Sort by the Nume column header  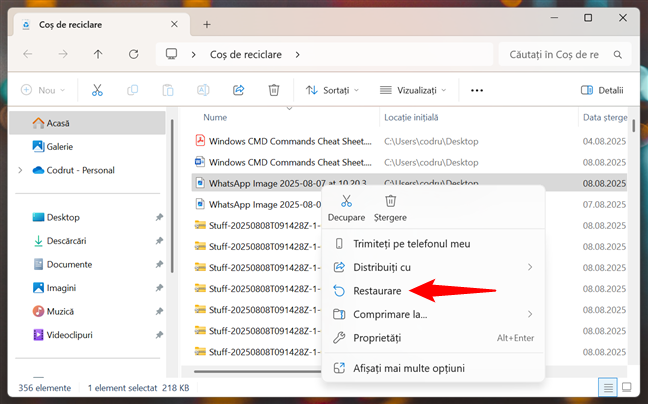click(215, 117)
